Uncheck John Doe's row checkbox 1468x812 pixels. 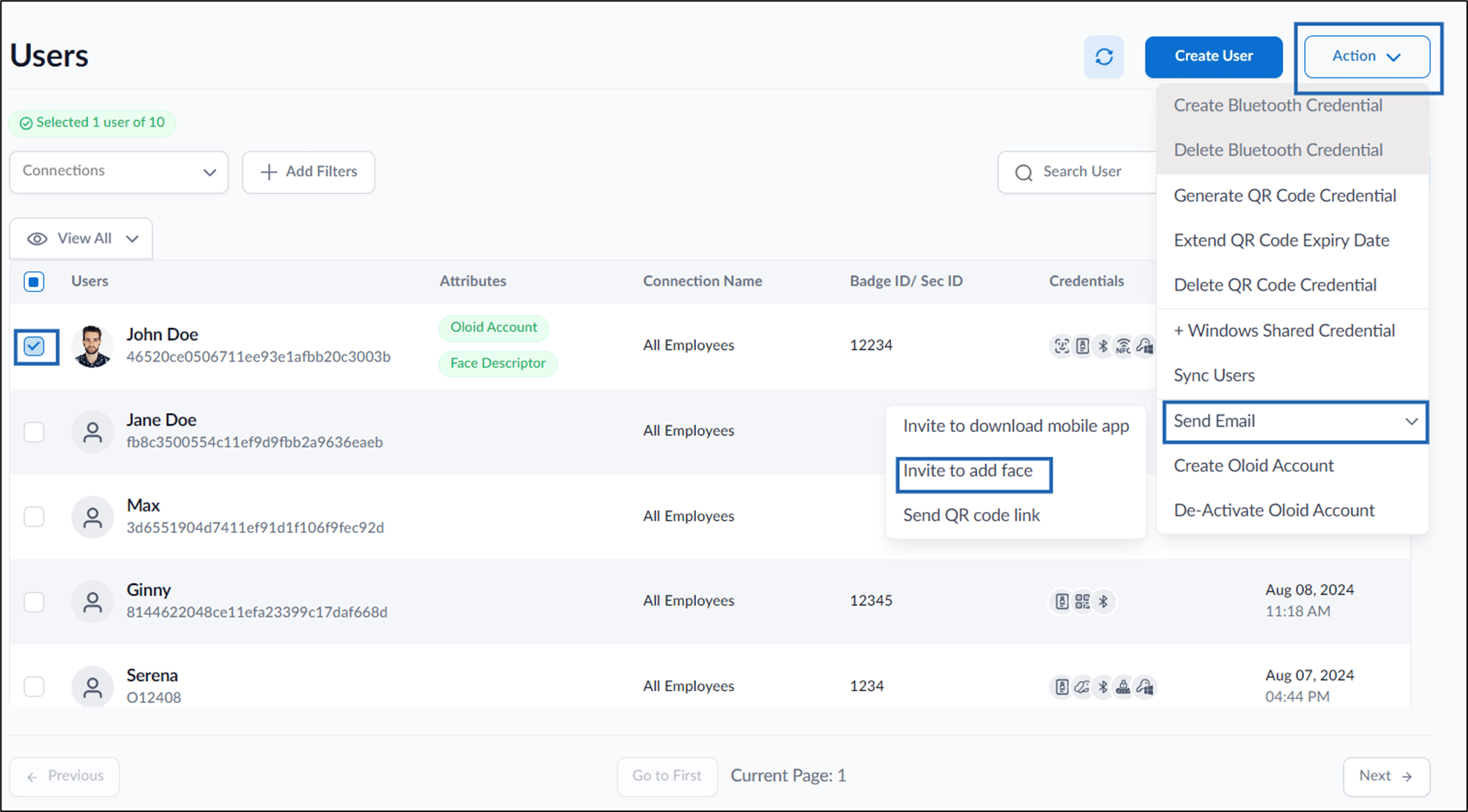point(34,346)
